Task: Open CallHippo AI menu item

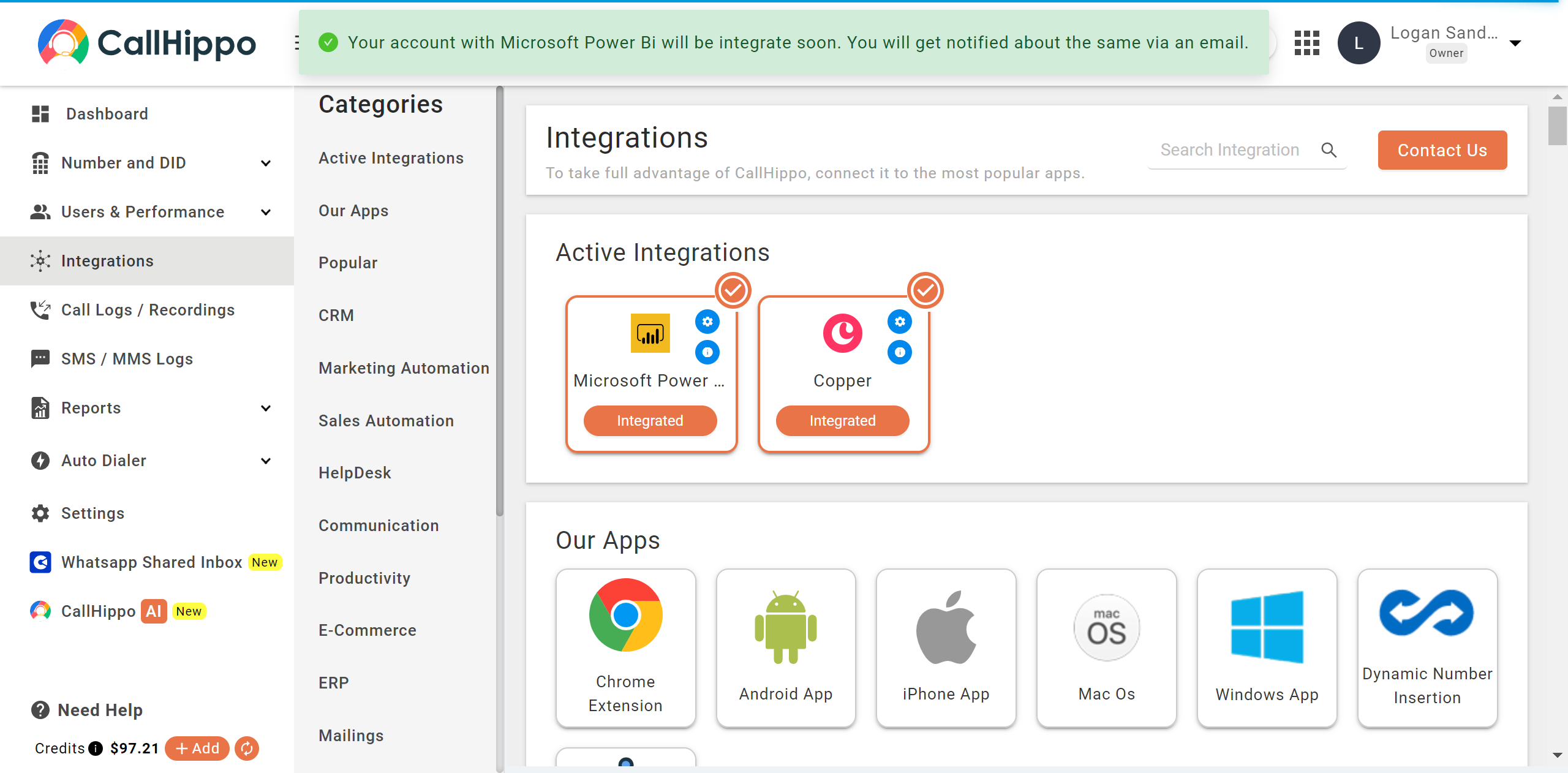Action: (147, 611)
